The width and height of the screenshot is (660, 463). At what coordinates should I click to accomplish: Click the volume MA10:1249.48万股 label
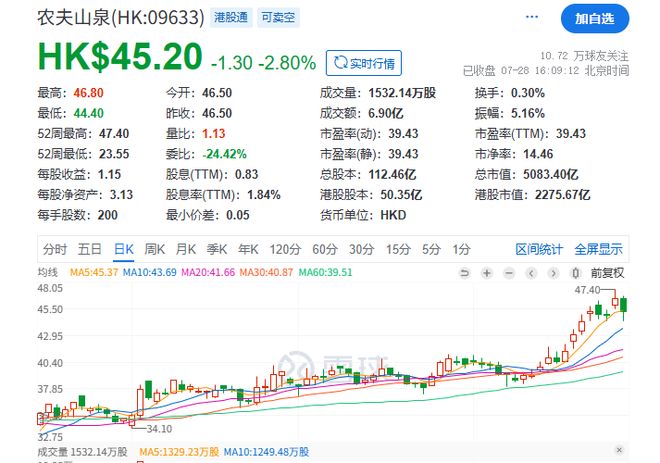[x=266, y=452]
